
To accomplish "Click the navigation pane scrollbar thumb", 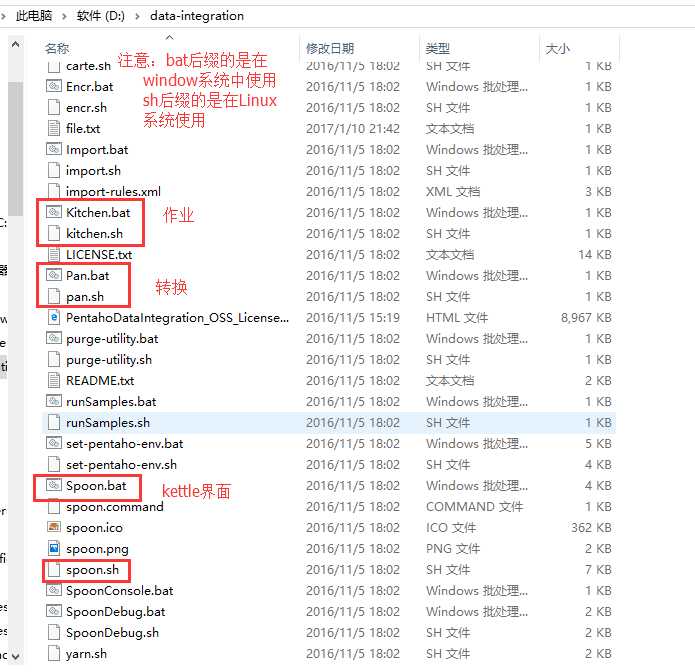I will coord(16,148).
